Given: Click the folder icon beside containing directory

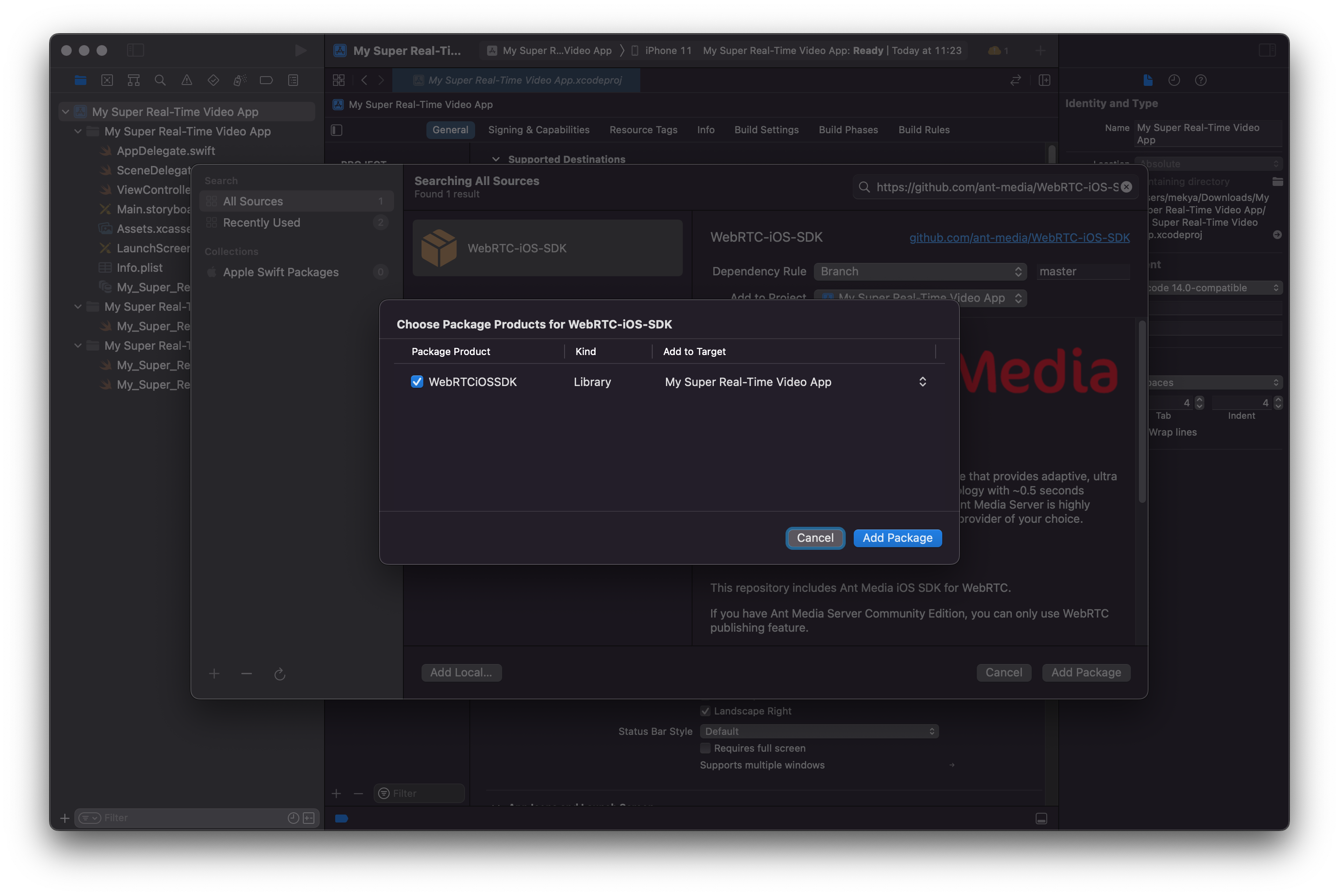Looking at the screenshot, I should [1278, 182].
